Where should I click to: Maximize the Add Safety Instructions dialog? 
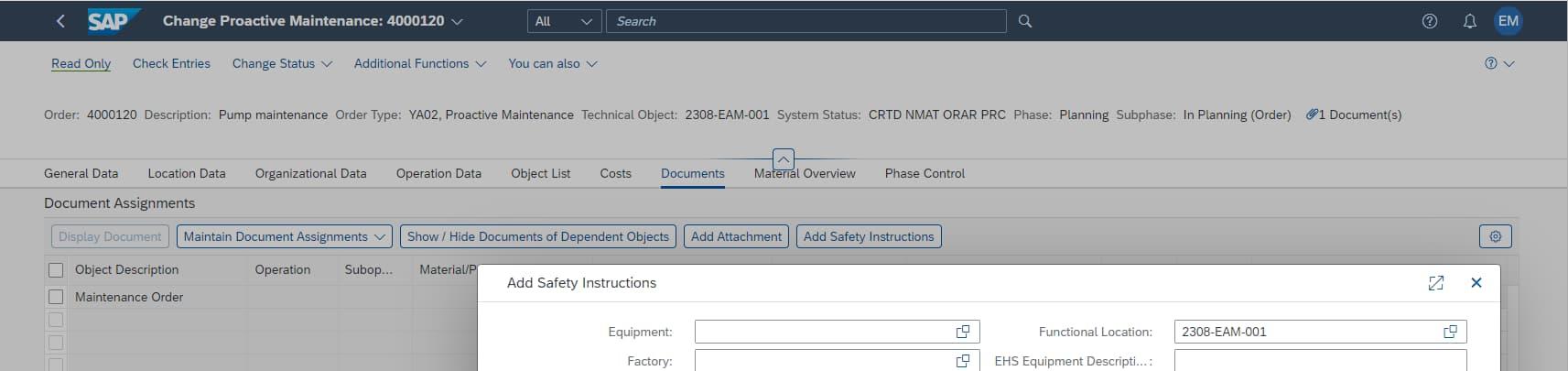coord(1436,283)
